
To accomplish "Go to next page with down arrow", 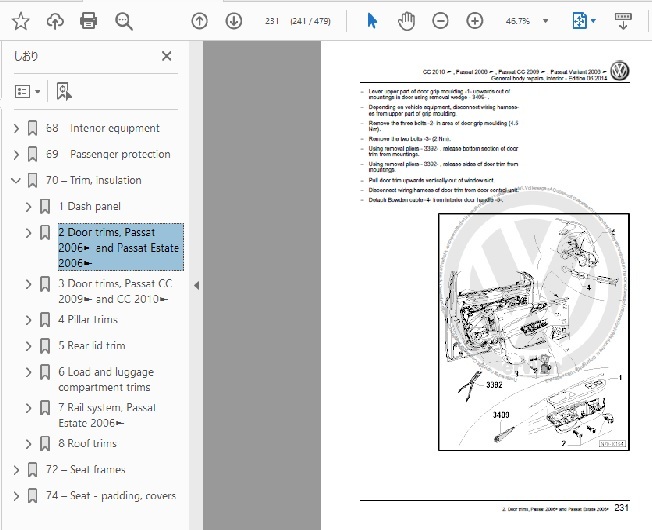I will [234, 21].
